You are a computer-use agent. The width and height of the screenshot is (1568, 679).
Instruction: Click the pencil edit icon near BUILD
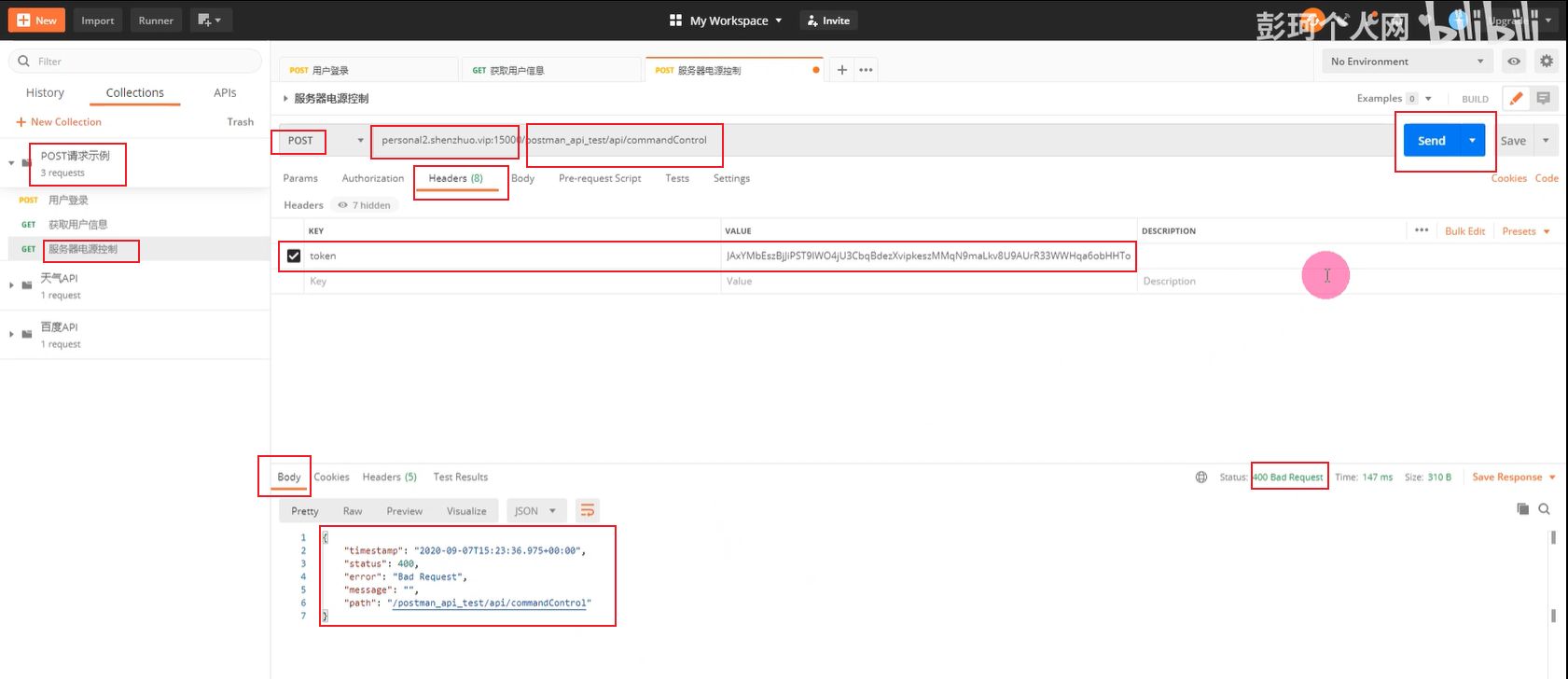pos(1516,98)
